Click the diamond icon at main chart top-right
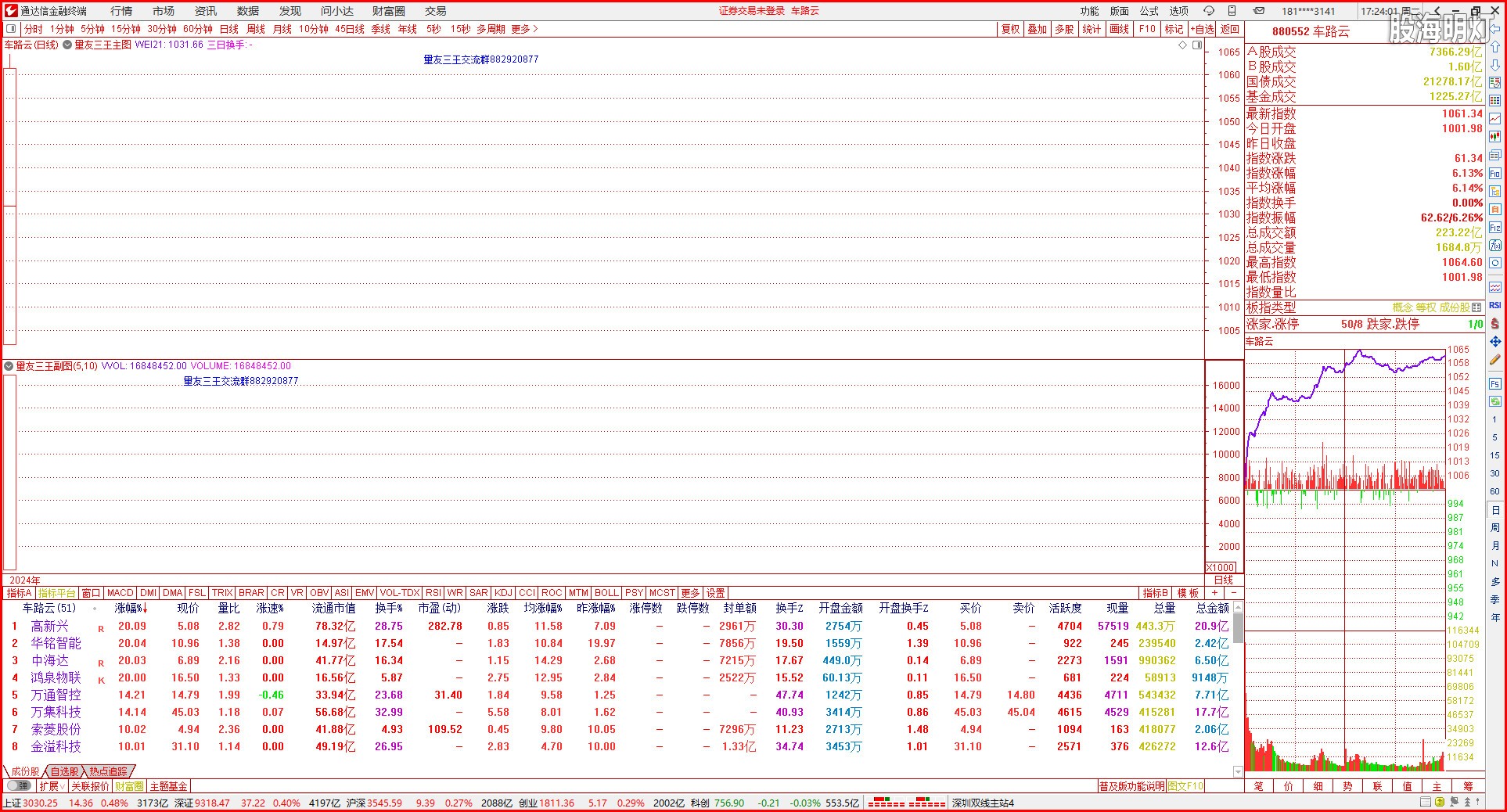 click(x=1183, y=45)
